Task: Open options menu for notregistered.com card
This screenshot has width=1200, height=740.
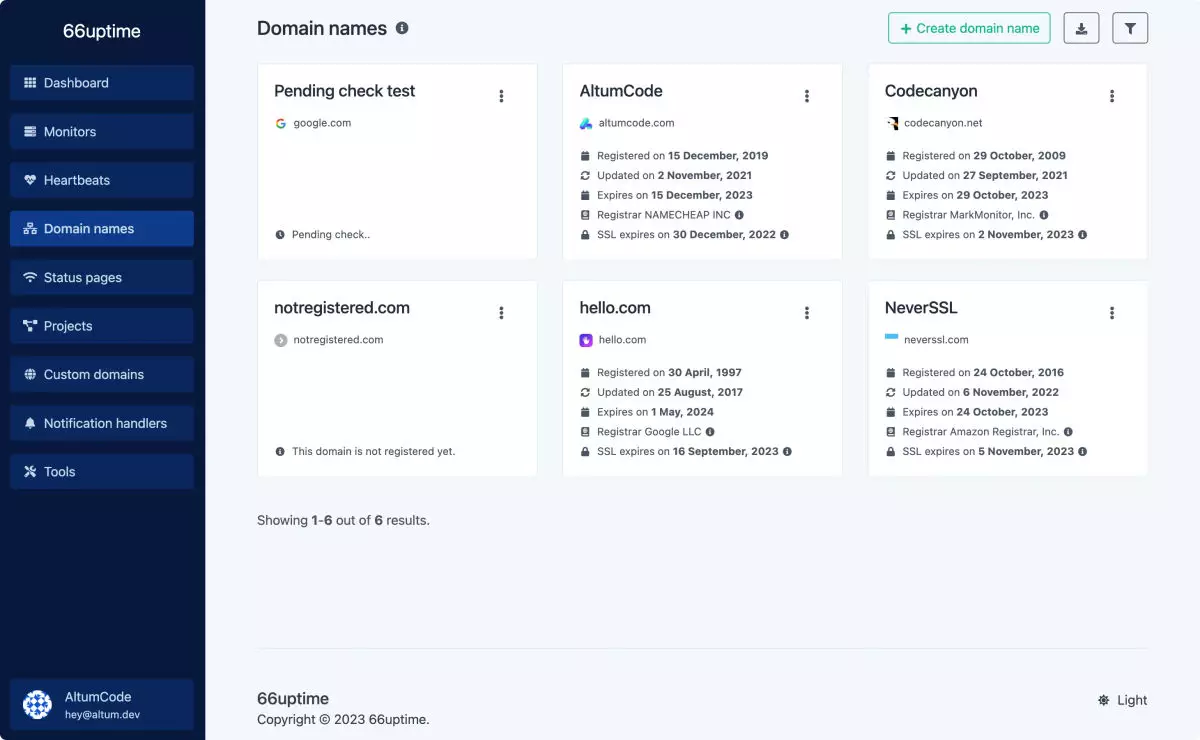Action: tap(501, 313)
